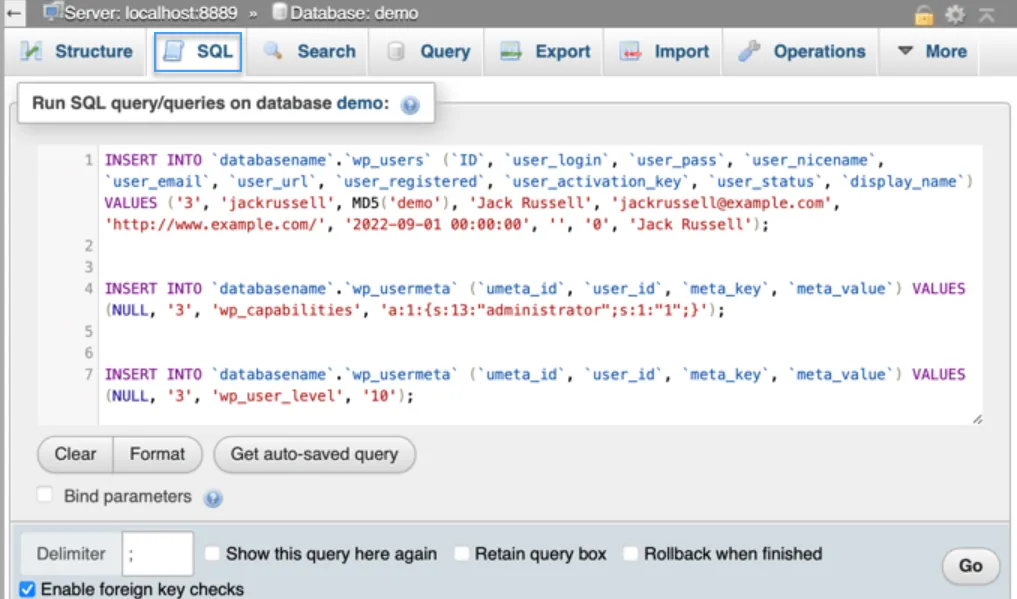This screenshot has height=599, width=1017.
Task: Uncheck Enable foreign key checks
Action: tap(27, 589)
